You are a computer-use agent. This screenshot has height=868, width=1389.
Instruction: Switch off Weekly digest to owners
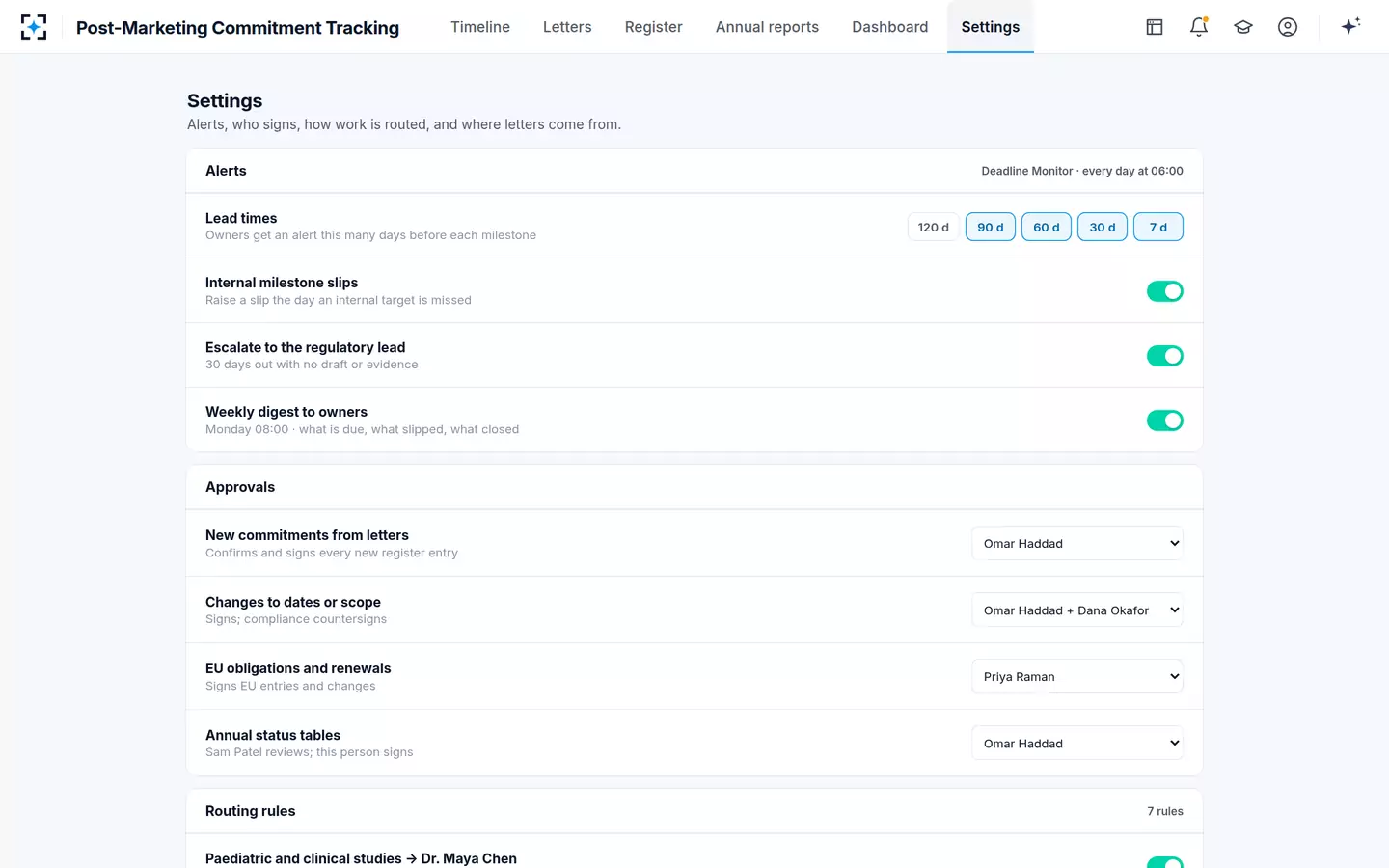click(x=1165, y=420)
